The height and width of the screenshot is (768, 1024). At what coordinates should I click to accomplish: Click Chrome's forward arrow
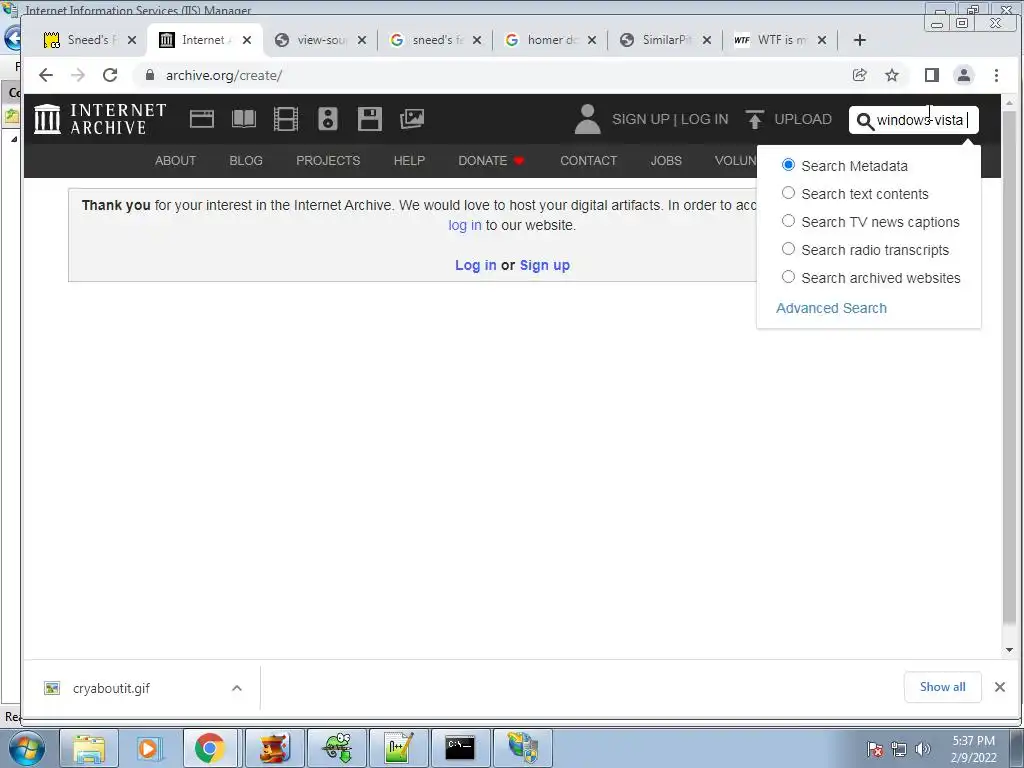point(78,75)
